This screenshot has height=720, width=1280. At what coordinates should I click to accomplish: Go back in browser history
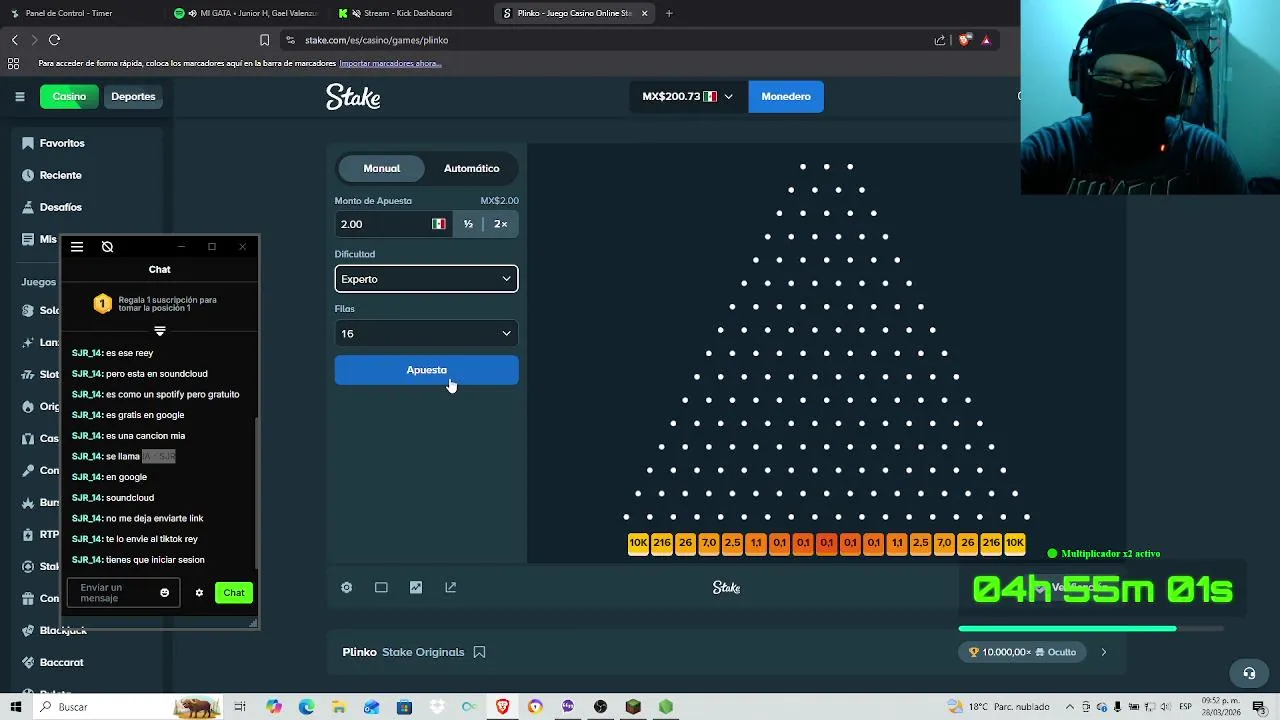click(15, 40)
